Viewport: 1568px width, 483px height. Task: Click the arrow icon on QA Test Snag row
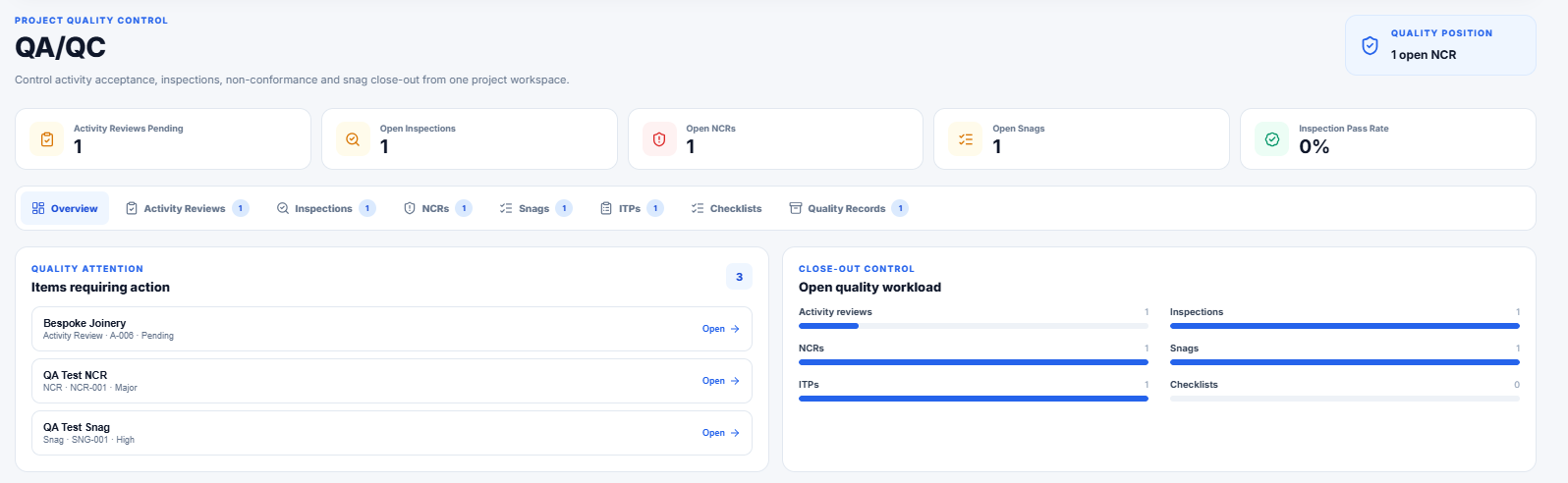coord(735,433)
